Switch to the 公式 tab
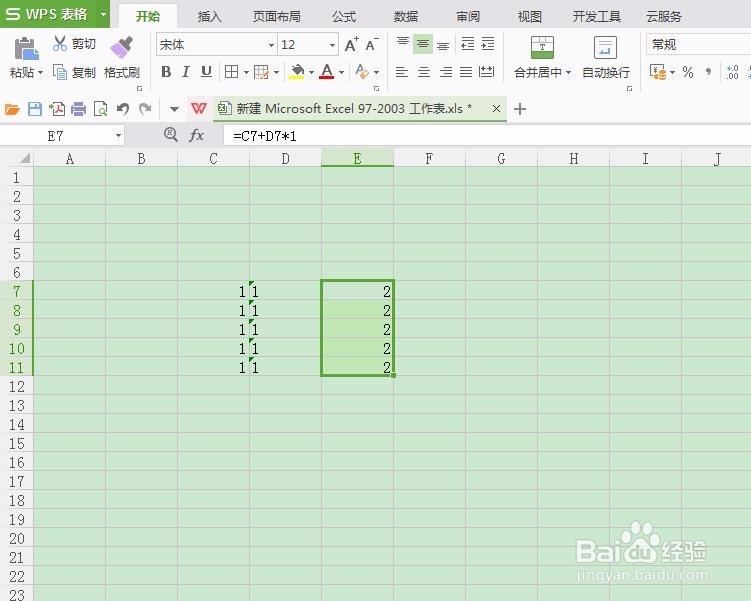Viewport: 751px width, 601px height. (x=344, y=17)
